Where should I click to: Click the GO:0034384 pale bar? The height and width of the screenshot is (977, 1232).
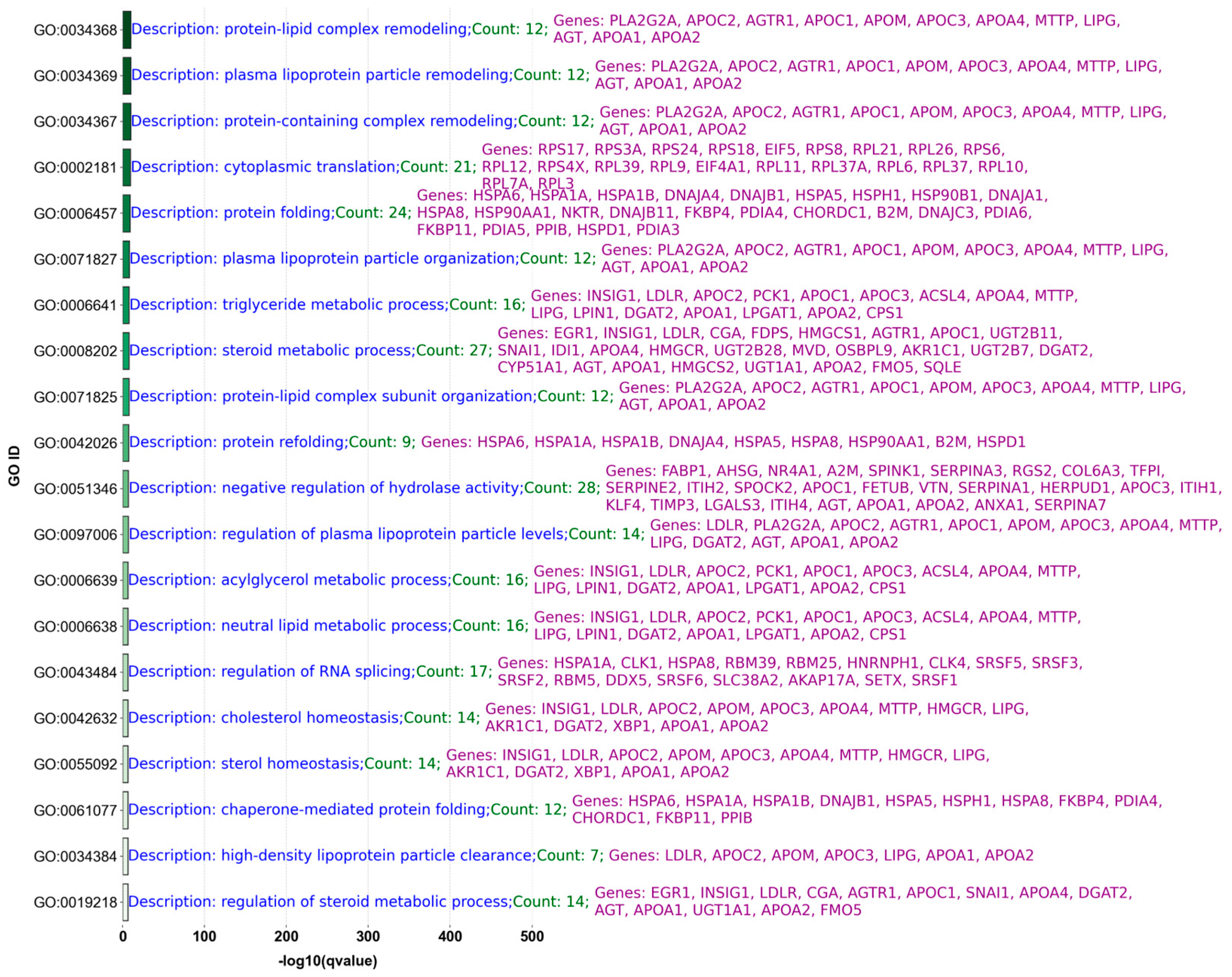(125, 856)
